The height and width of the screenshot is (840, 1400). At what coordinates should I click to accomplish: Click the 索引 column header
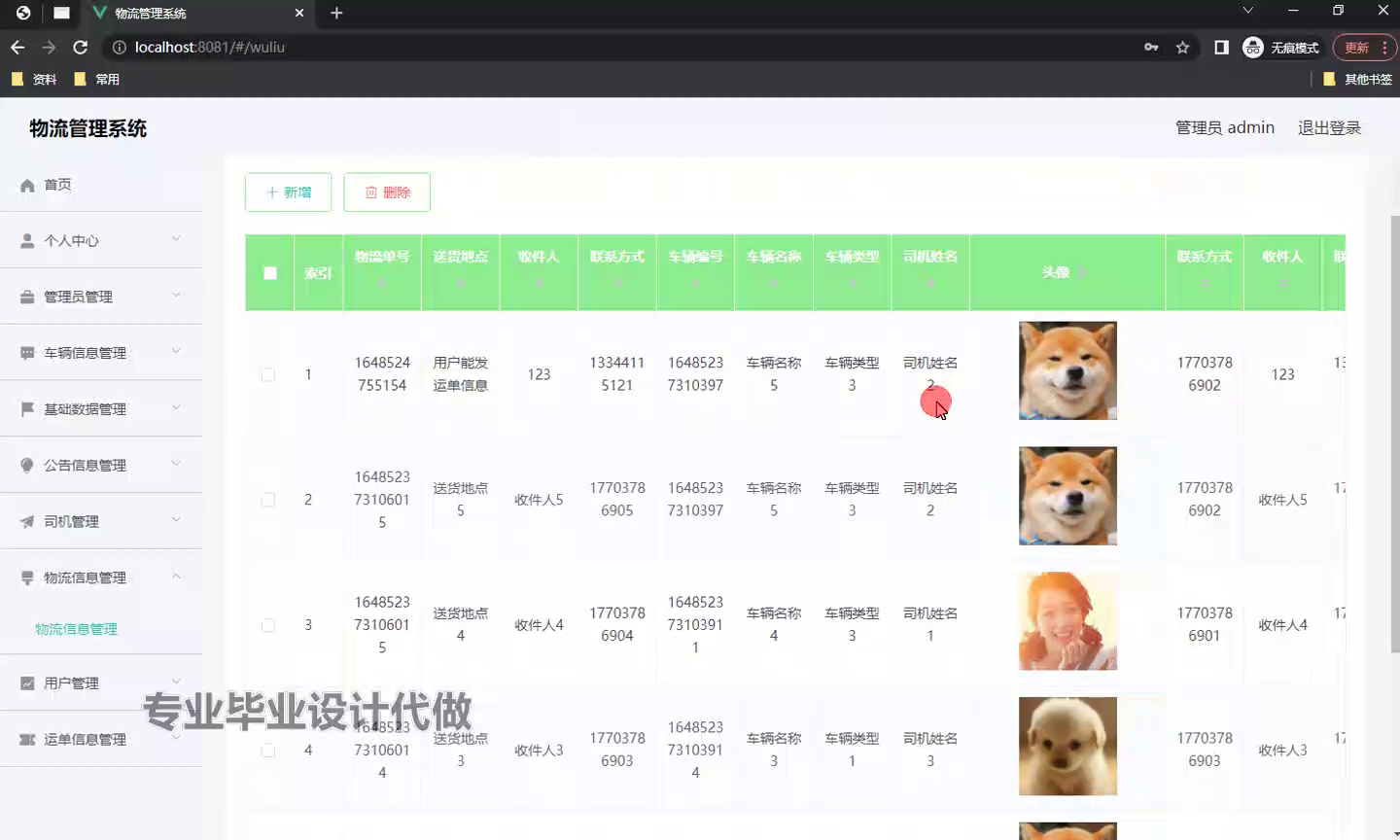point(318,273)
